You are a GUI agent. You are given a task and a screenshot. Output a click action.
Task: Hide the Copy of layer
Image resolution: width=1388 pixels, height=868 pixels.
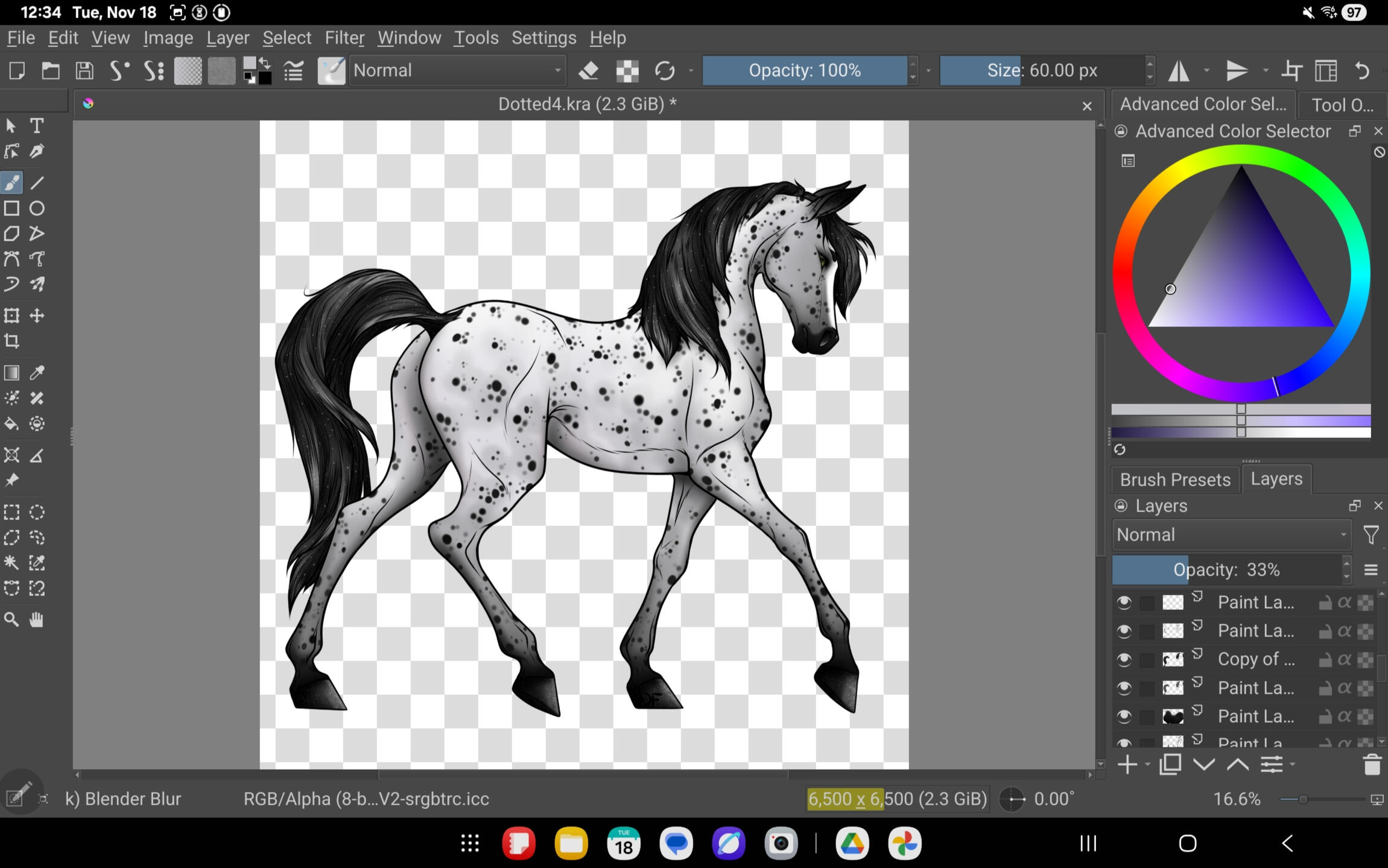coord(1124,659)
